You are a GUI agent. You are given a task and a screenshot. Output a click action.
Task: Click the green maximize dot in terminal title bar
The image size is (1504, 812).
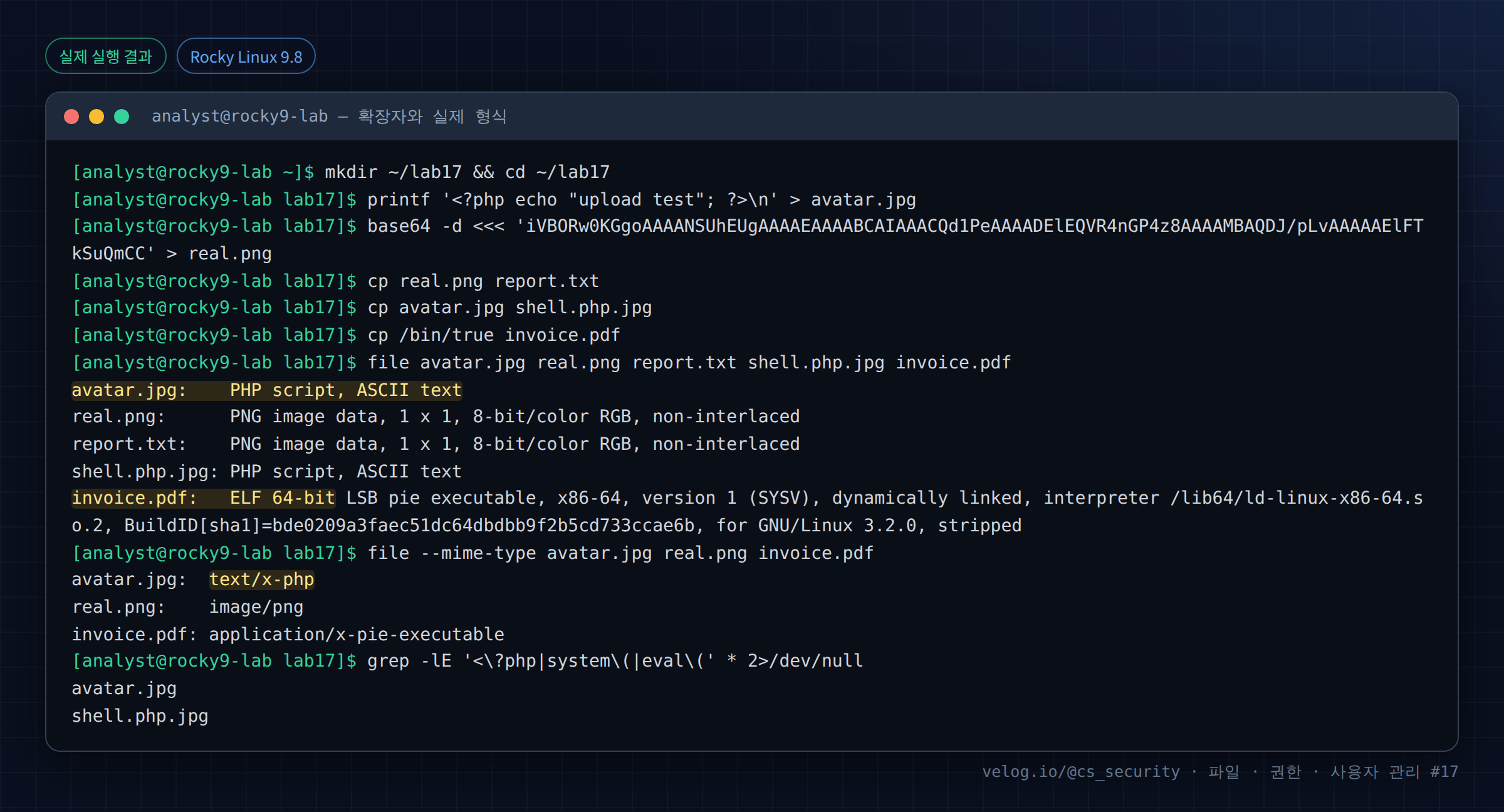pyautogui.click(x=122, y=117)
